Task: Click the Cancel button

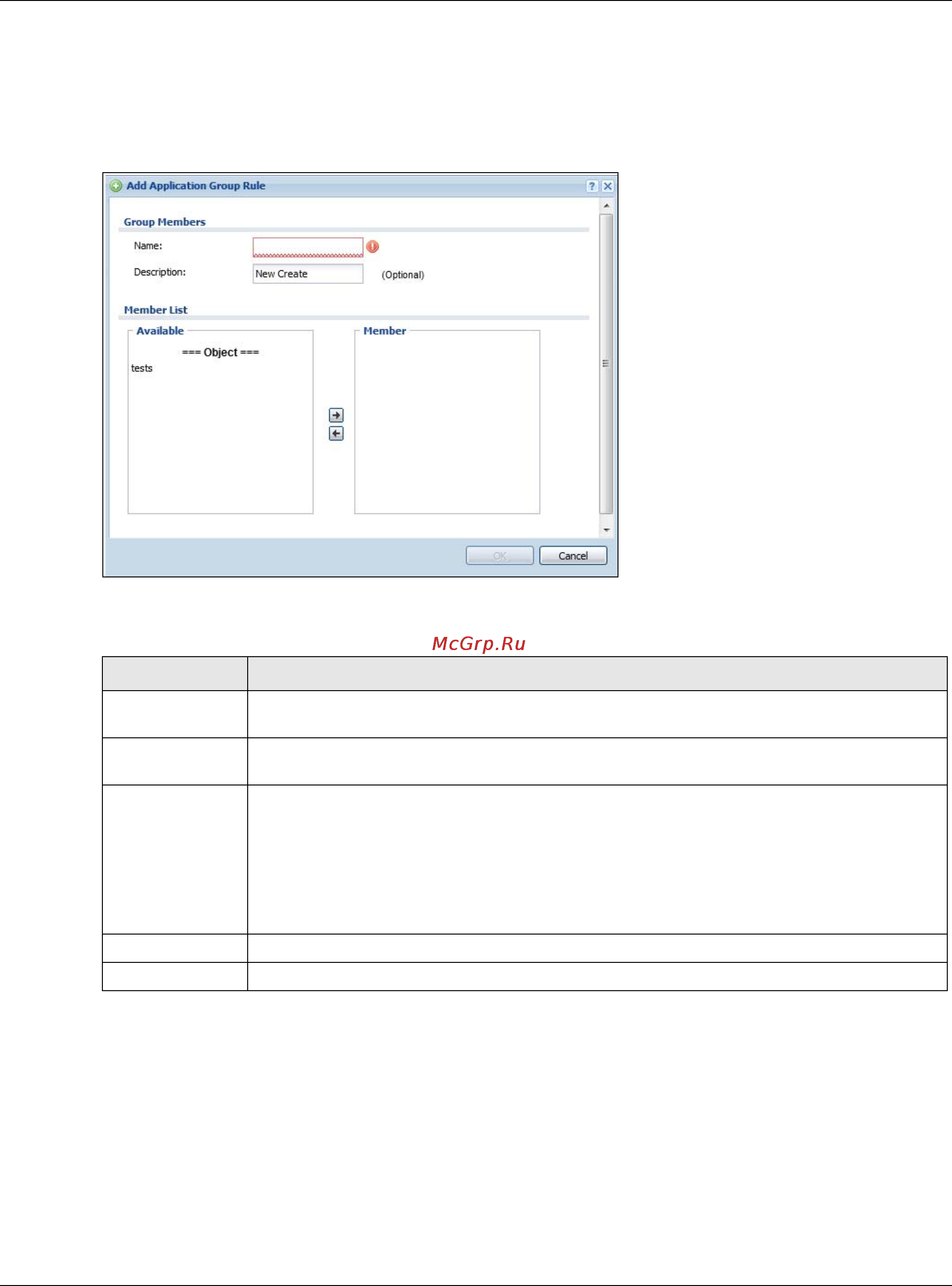Action: point(573,555)
